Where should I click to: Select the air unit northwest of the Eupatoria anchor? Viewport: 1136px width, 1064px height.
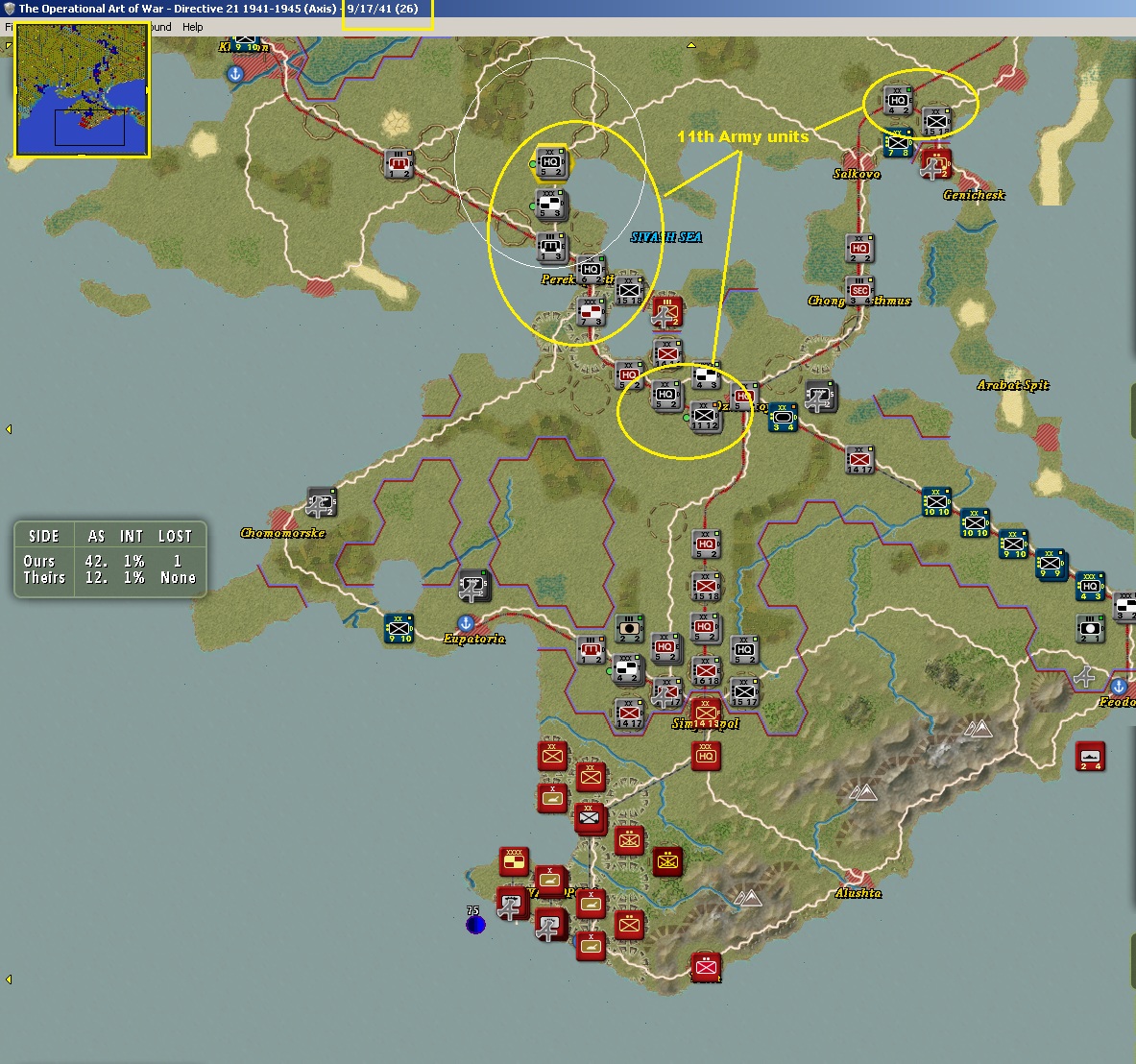click(x=474, y=586)
